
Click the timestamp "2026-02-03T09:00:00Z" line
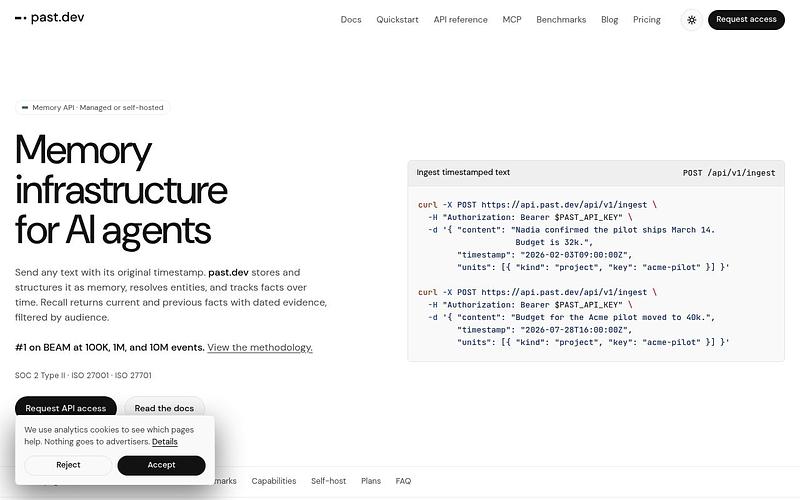tap(544, 255)
